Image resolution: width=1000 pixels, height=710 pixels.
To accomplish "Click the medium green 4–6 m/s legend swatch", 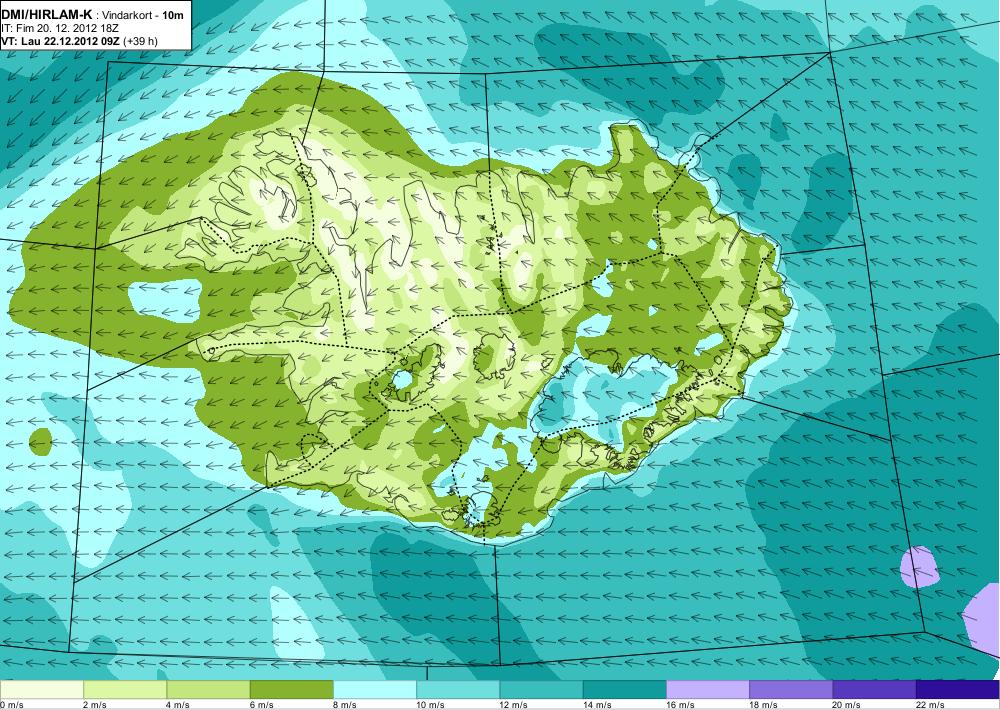I will pyautogui.click(x=209, y=689).
